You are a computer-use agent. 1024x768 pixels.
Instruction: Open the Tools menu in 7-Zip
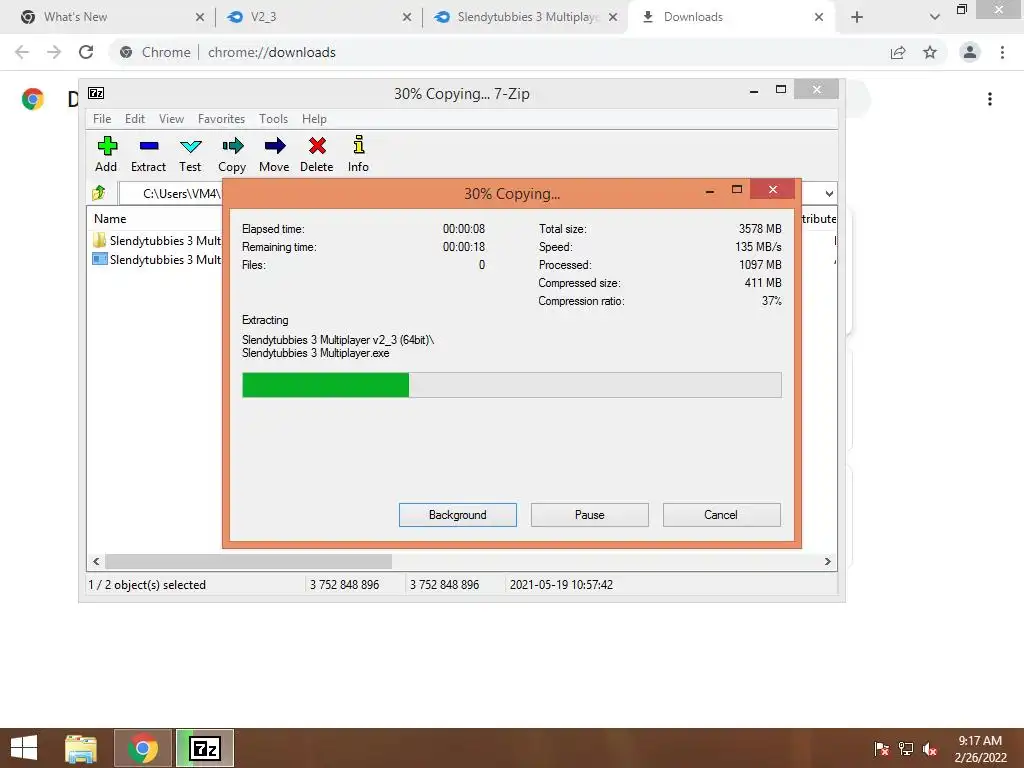(x=274, y=119)
